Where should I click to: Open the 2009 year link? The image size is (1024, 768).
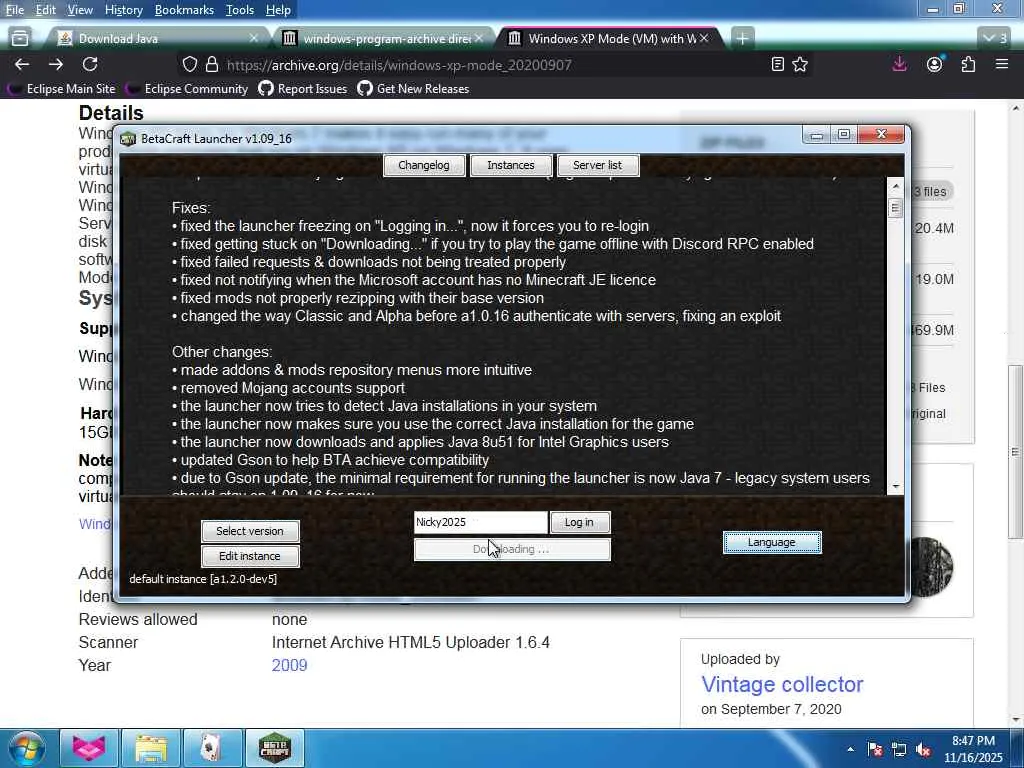pyautogui.click(x=289, y=665)
